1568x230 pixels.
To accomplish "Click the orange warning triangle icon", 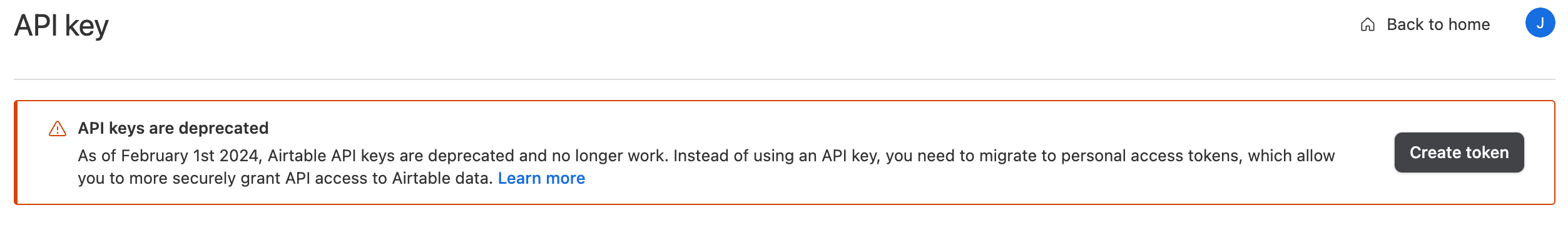I will pyautogui.click(x=58, y=128).
